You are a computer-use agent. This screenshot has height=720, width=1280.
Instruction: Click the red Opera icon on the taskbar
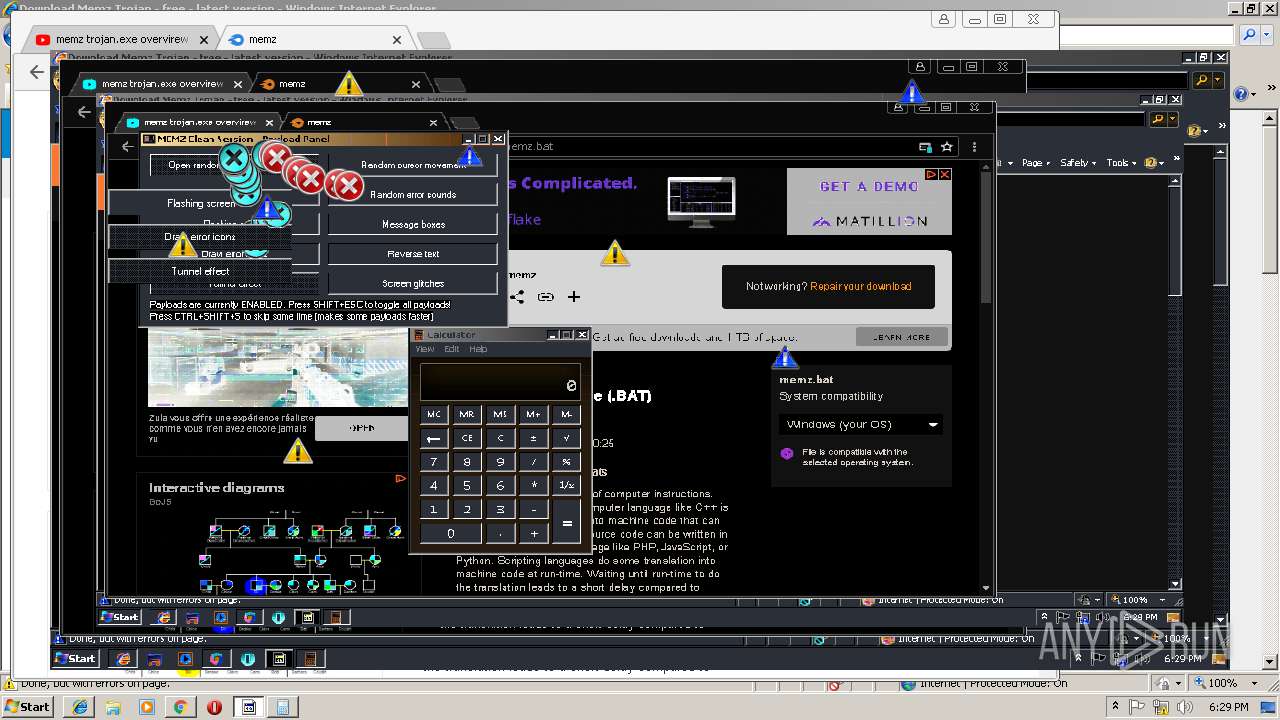point(214,707)
